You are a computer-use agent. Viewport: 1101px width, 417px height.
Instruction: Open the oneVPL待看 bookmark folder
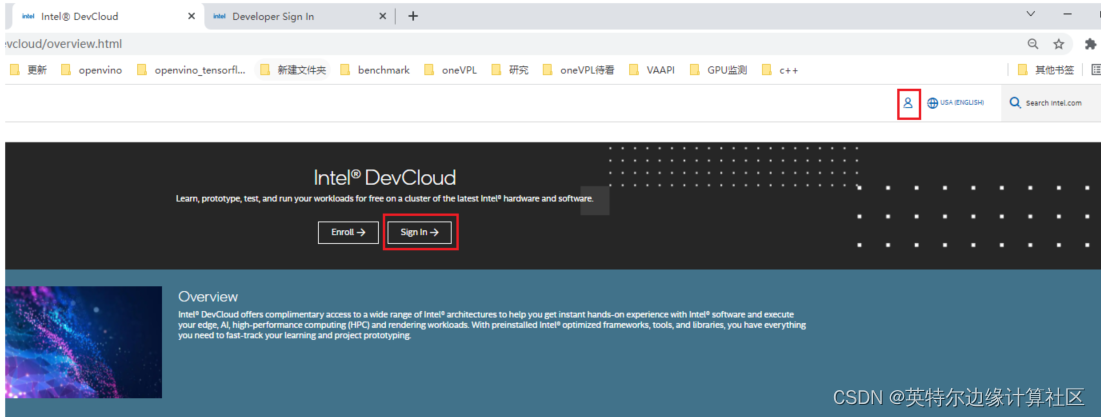tap(580, 70)
